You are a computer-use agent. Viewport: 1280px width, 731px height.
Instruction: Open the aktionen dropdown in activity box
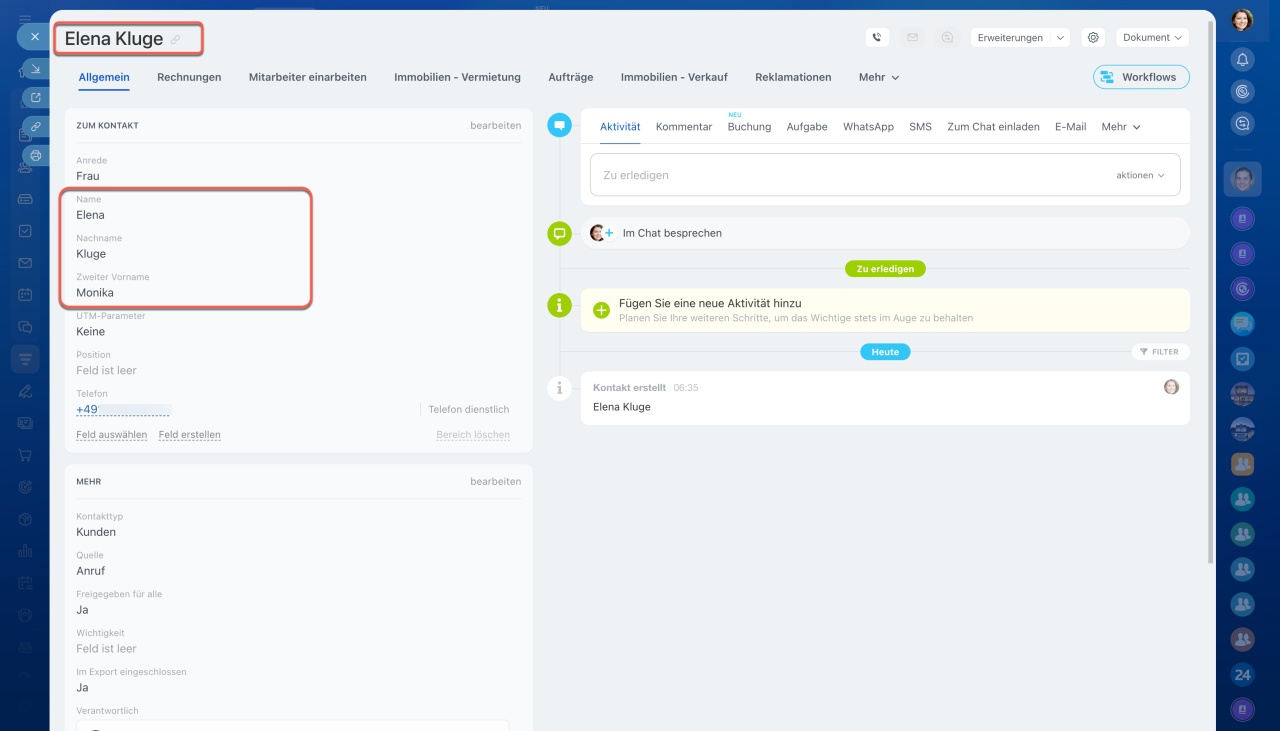point(1140,175)
